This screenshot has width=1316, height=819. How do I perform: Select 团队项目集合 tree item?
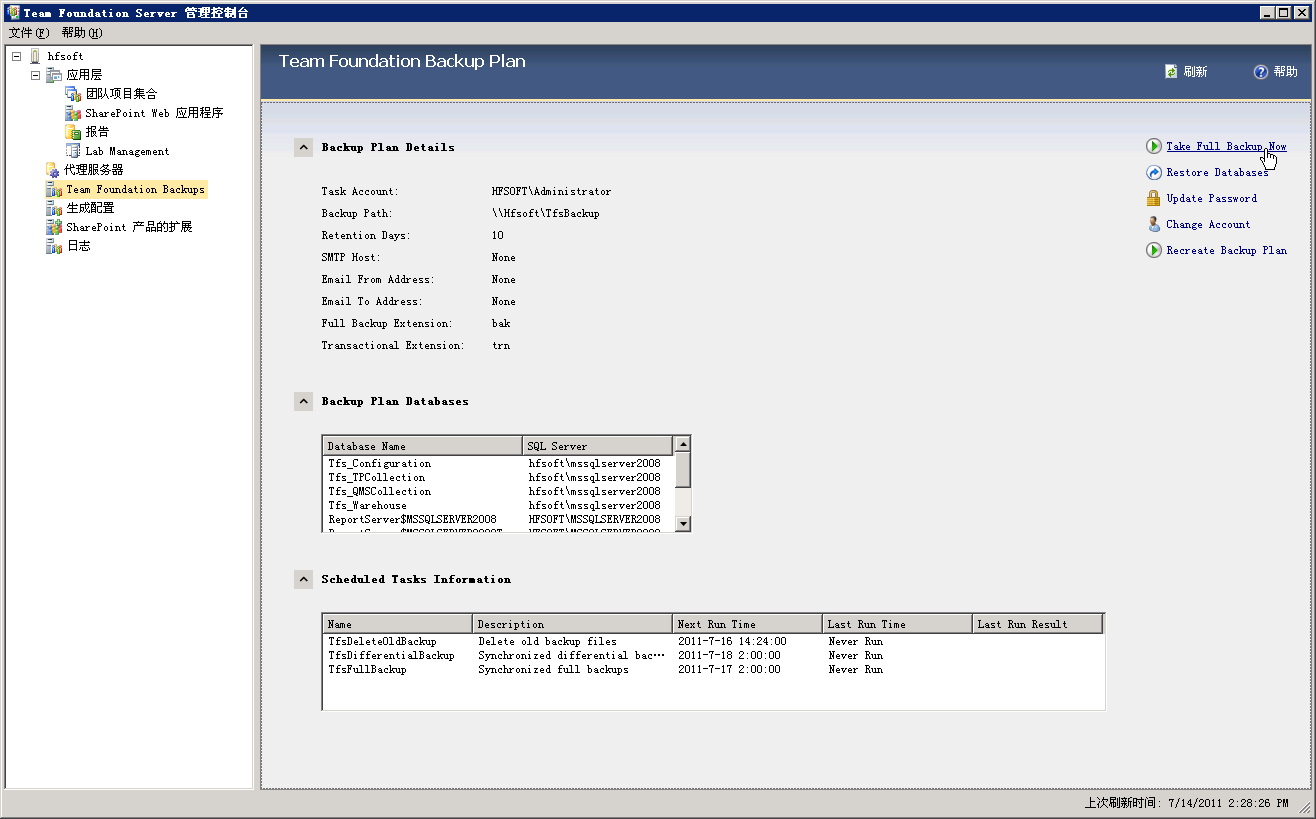click(121, 94)
